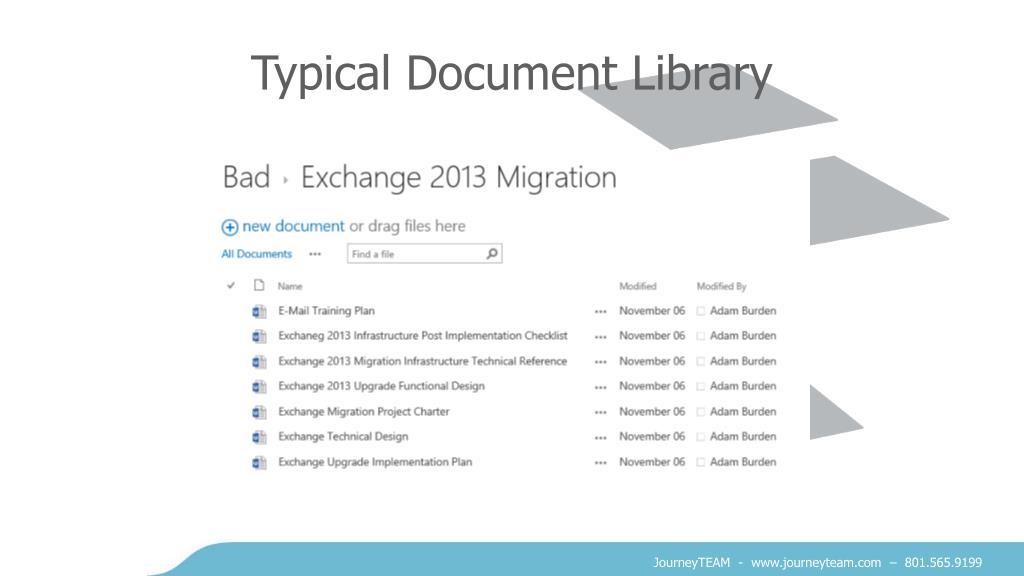Click the document type column header icon
This screenshot has width=1024, height=576.
tap(259, 285)
